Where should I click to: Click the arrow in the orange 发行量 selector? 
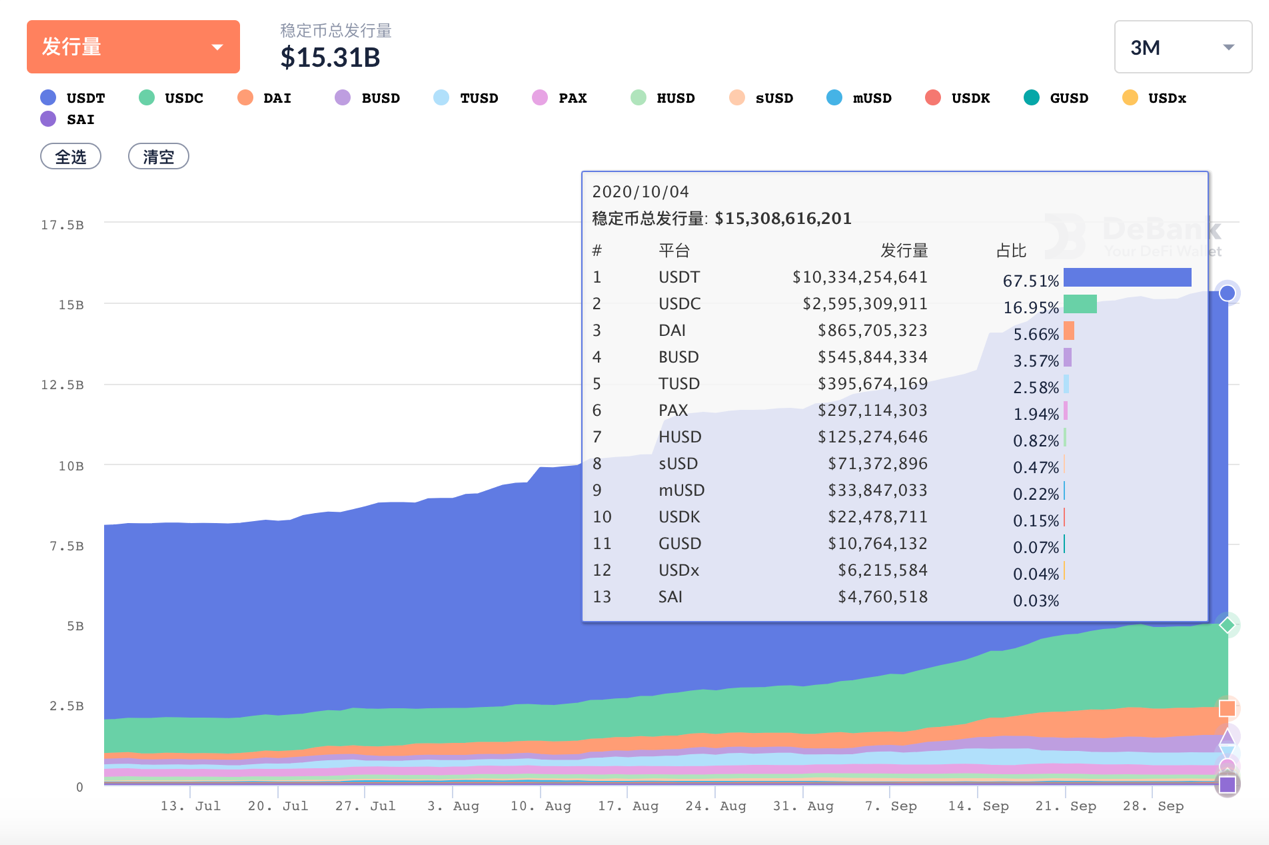pyautogui.click(x=217, y=47)
